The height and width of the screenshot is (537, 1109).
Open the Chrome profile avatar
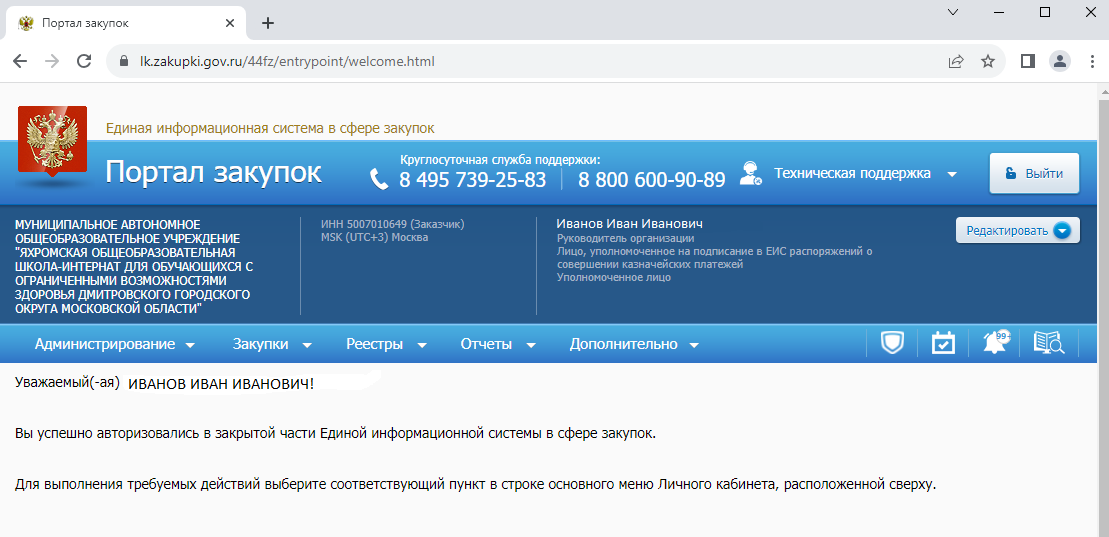click(x=1059, y=61)
